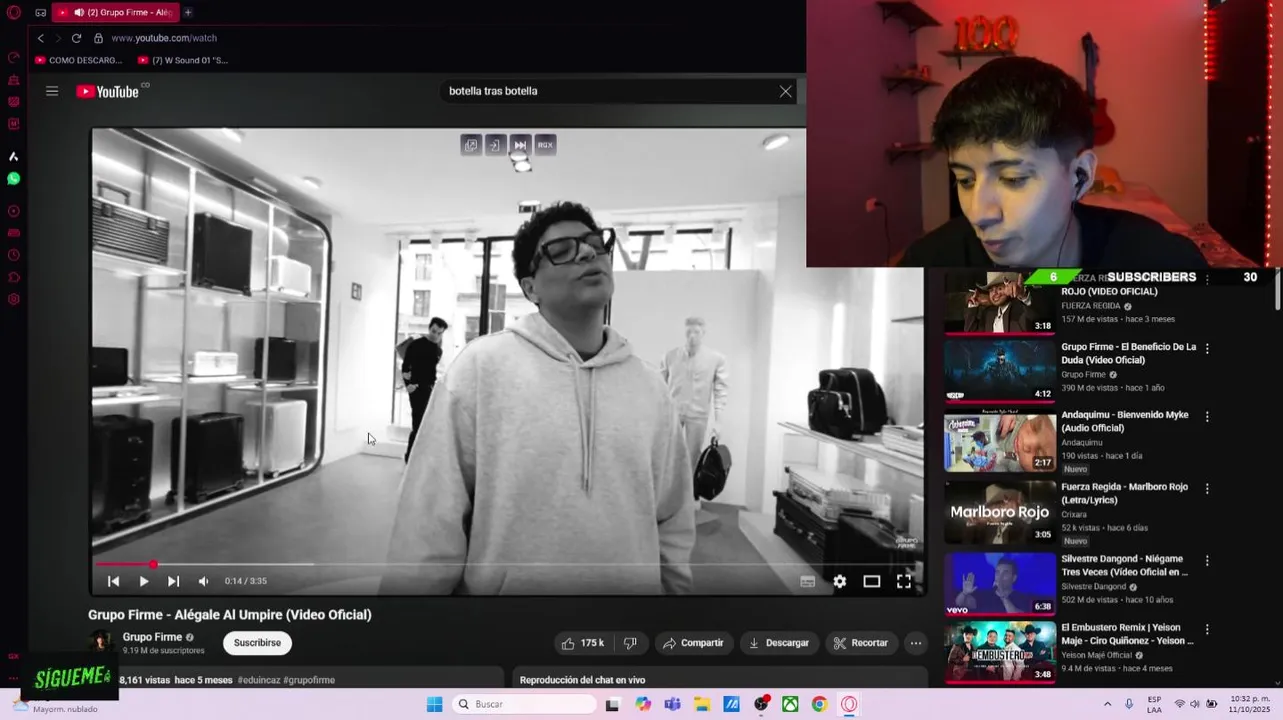Open the tab islands workspace icon

pyautogui.click(x=41, y=12)
